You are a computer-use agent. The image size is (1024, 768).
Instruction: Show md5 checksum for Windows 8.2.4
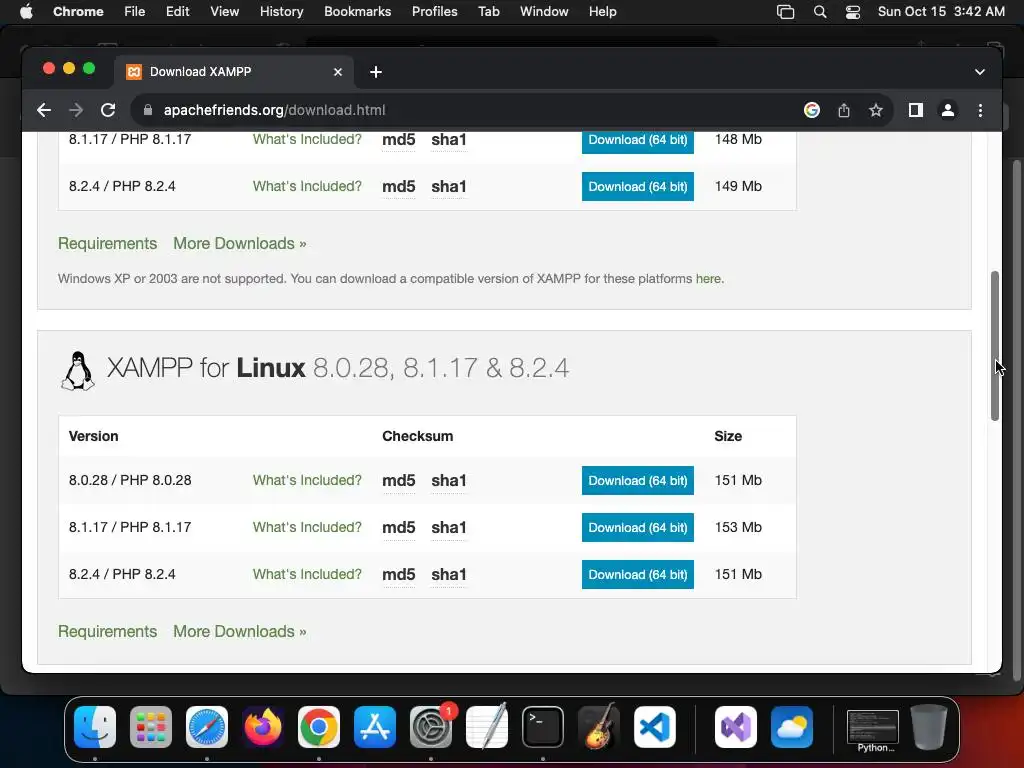tap(398, 187)
